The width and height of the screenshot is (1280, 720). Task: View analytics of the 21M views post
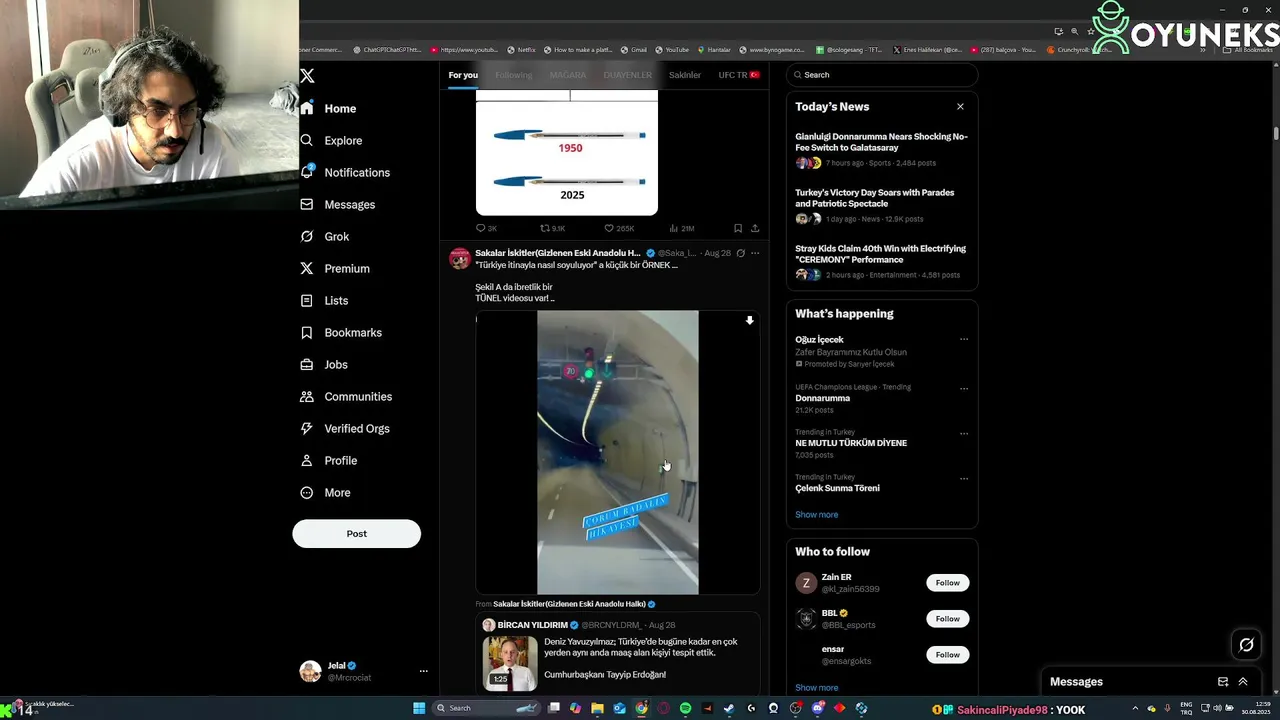(x=681, y=228)
